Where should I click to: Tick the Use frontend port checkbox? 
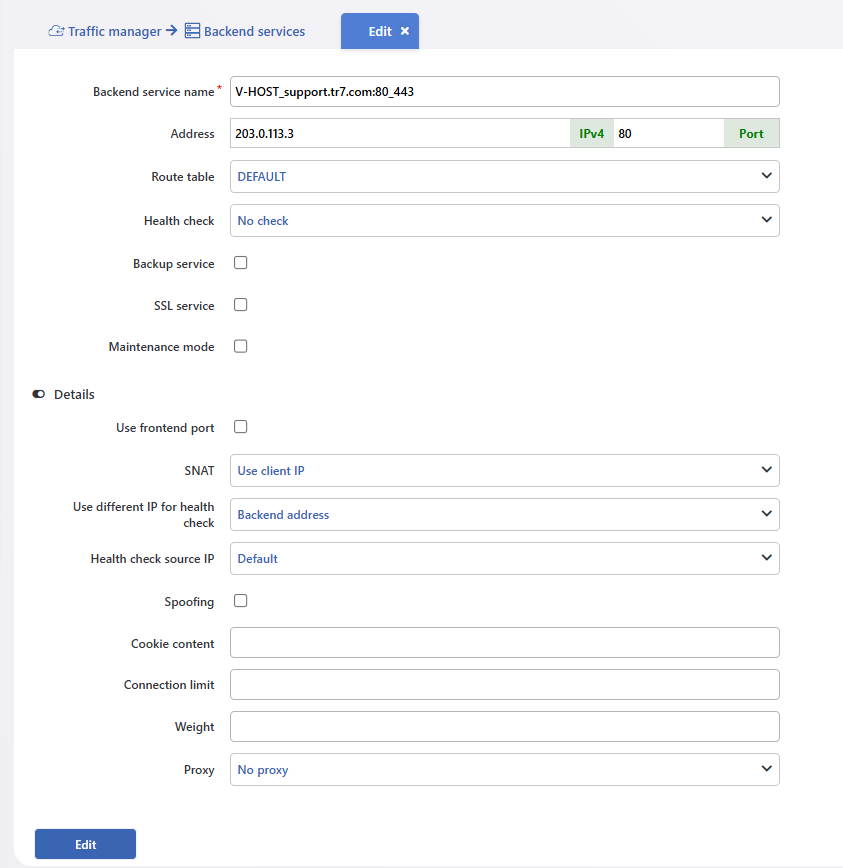241,427
